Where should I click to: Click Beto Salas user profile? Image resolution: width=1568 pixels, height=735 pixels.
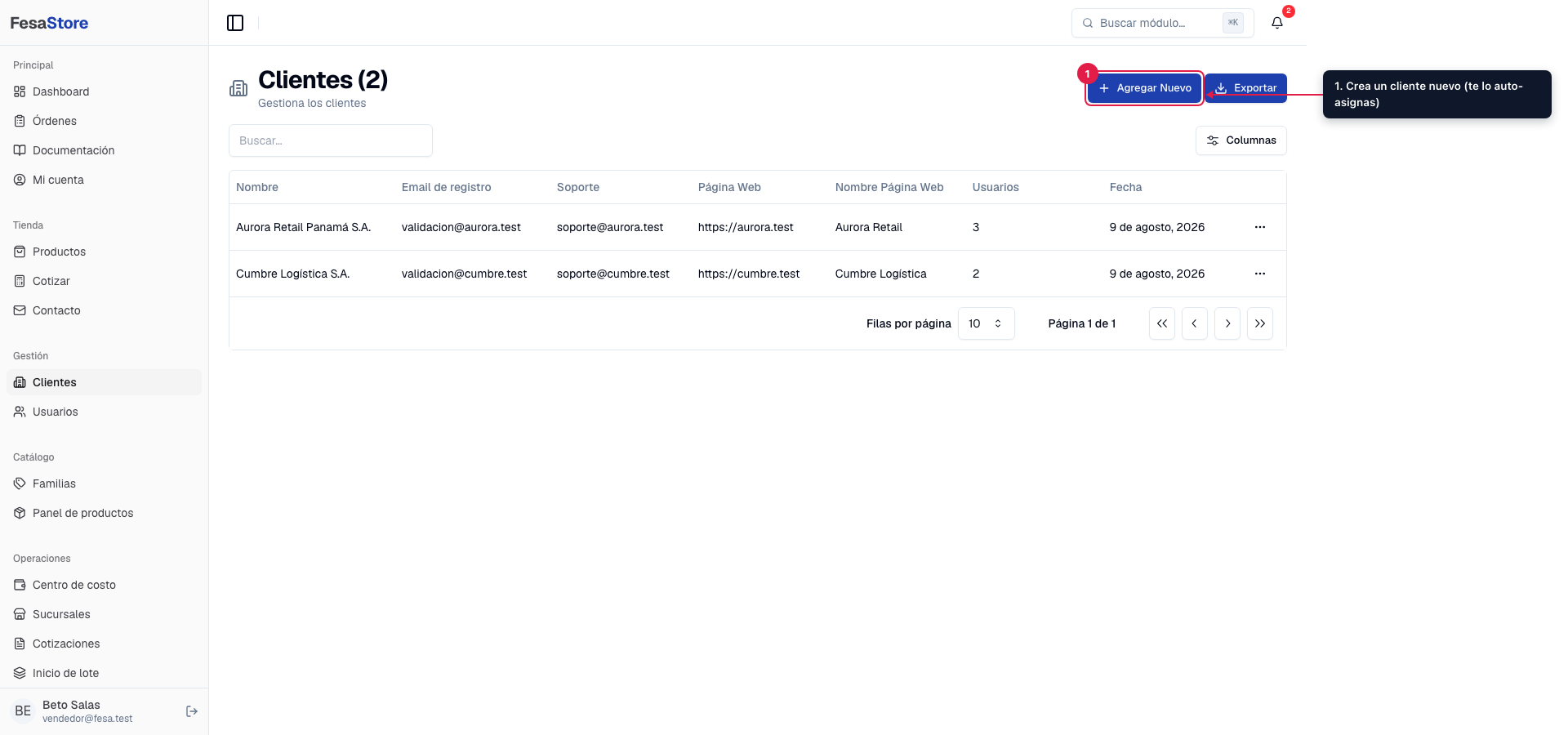pos(87,711)
